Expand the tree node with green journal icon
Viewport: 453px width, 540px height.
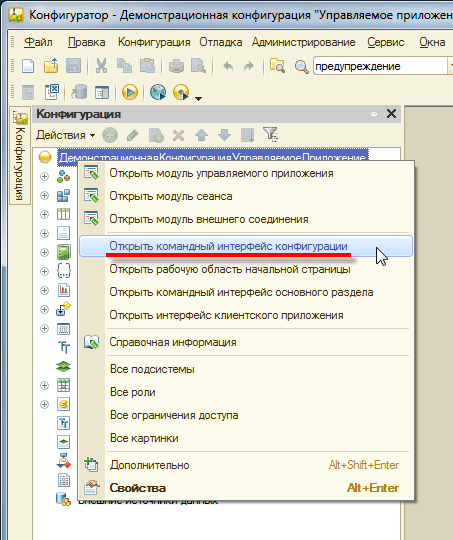[x=44, y=252]
